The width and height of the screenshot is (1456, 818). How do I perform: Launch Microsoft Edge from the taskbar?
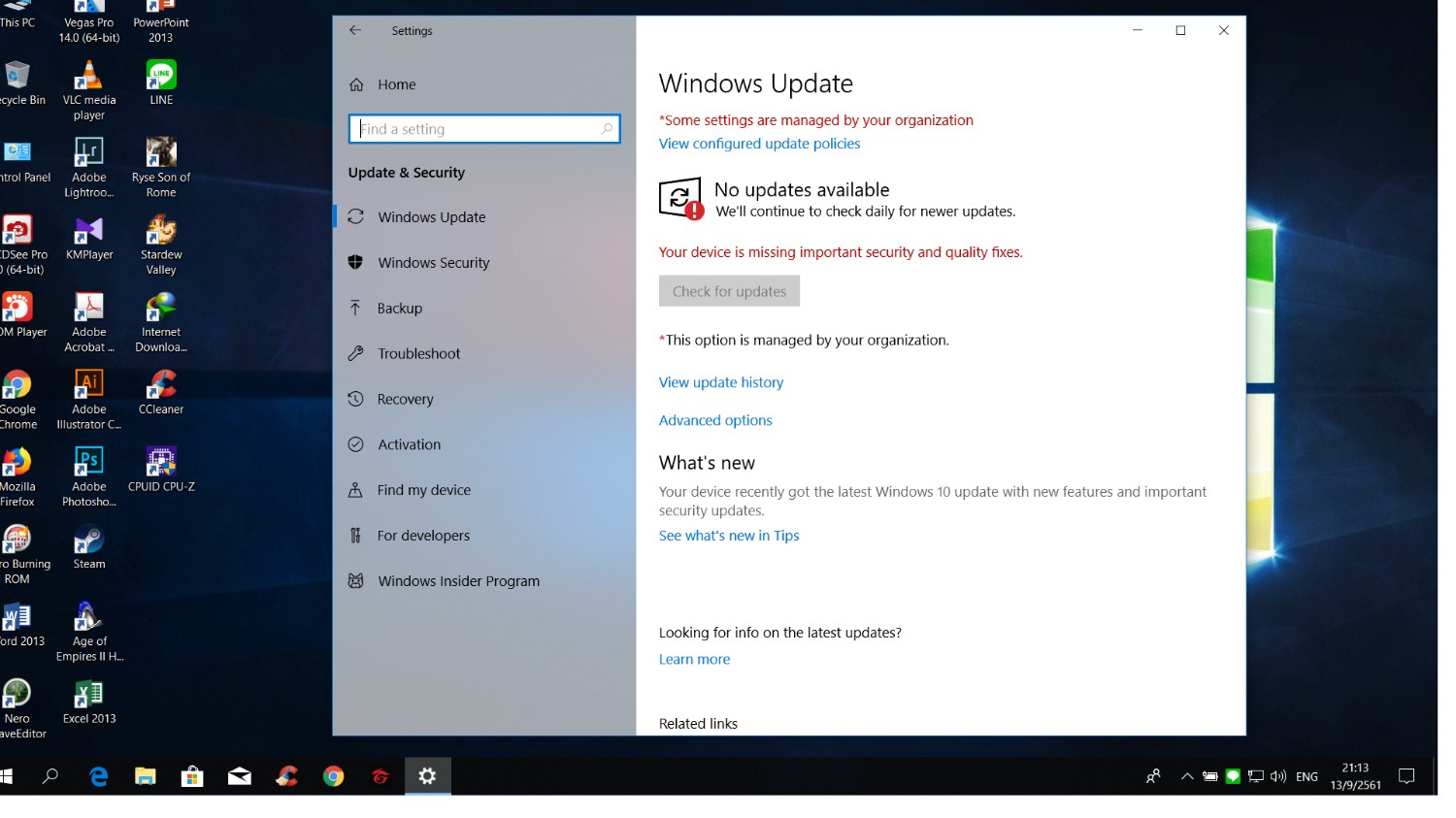pyautogui.click(x=98, y=776)
